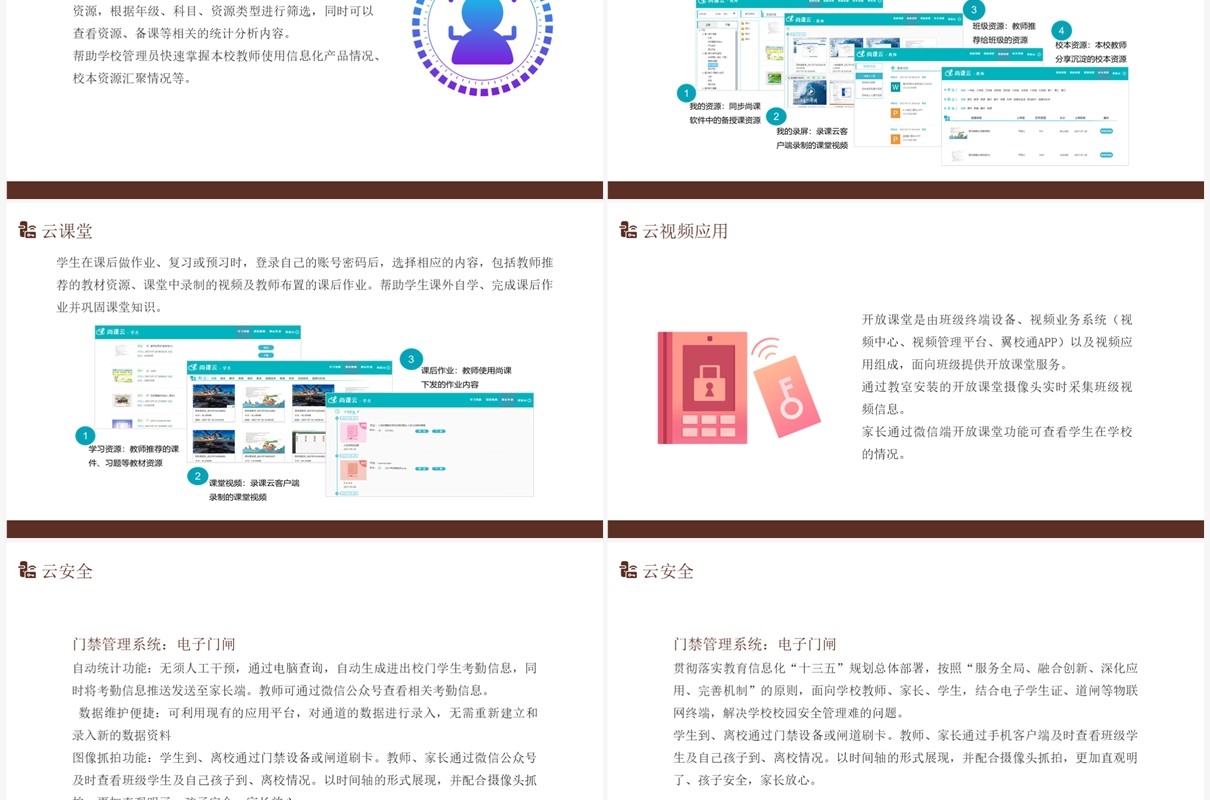Select the 云课堂 slide heading

point(67,231)
